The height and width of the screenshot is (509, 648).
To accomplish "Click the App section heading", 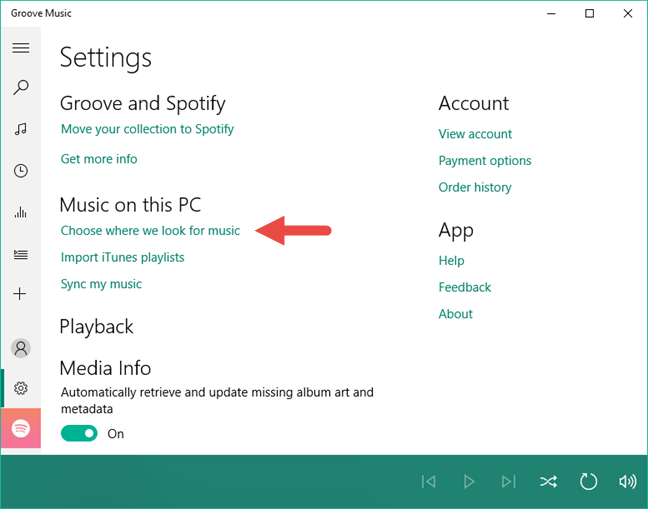I will tap(456, 231).
